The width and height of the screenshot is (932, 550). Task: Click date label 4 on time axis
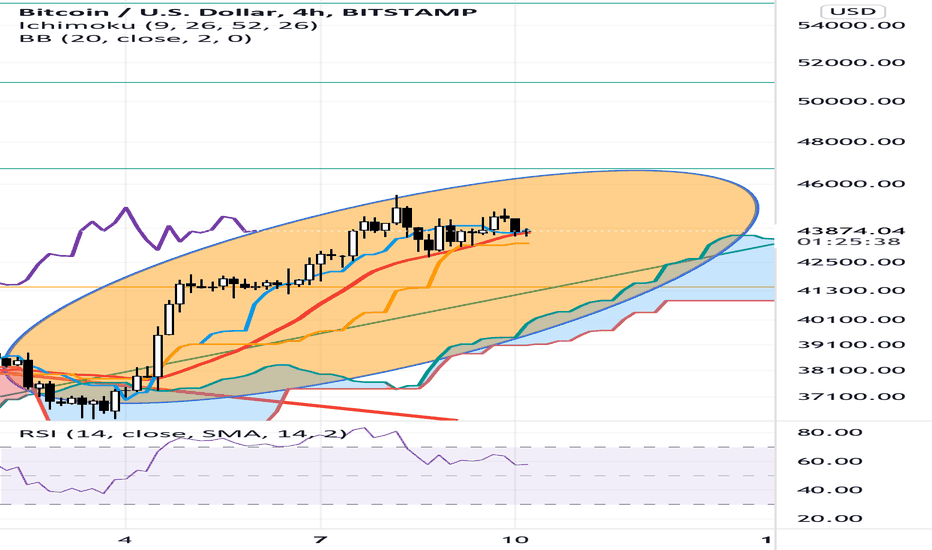point(124,540)
